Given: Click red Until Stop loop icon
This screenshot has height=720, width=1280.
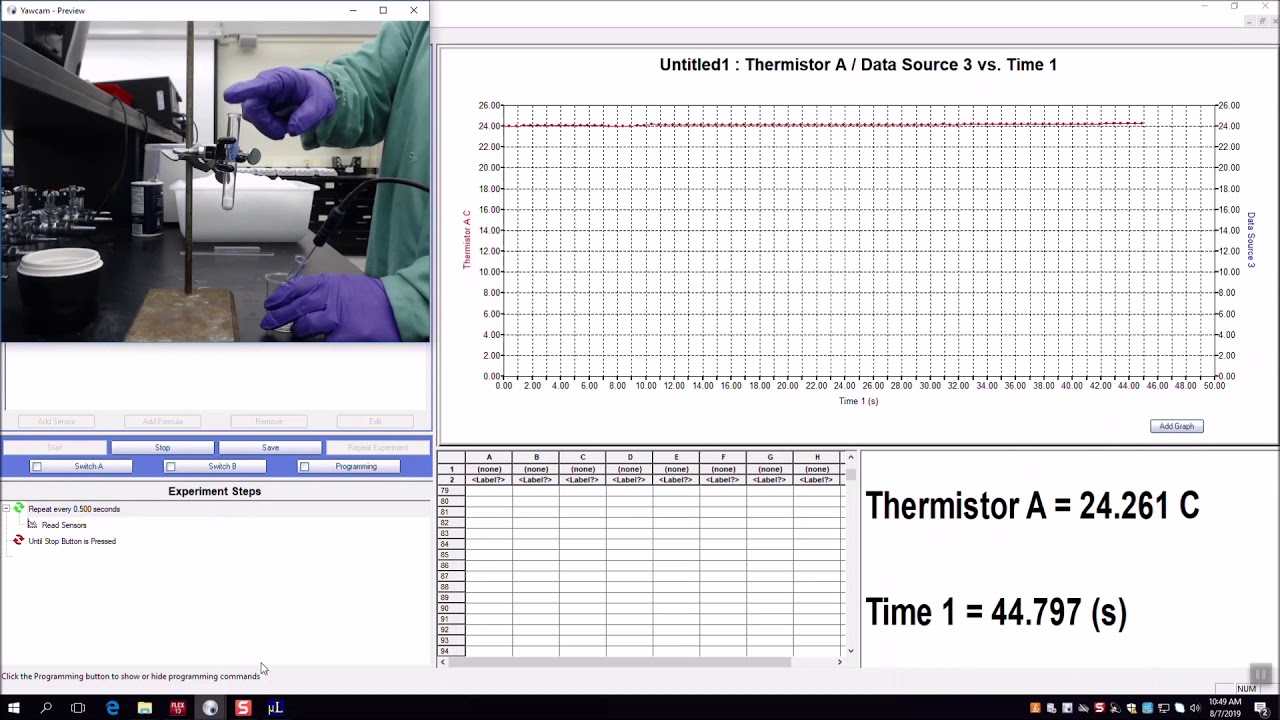Looking at the screenshot, I should 18,540.
